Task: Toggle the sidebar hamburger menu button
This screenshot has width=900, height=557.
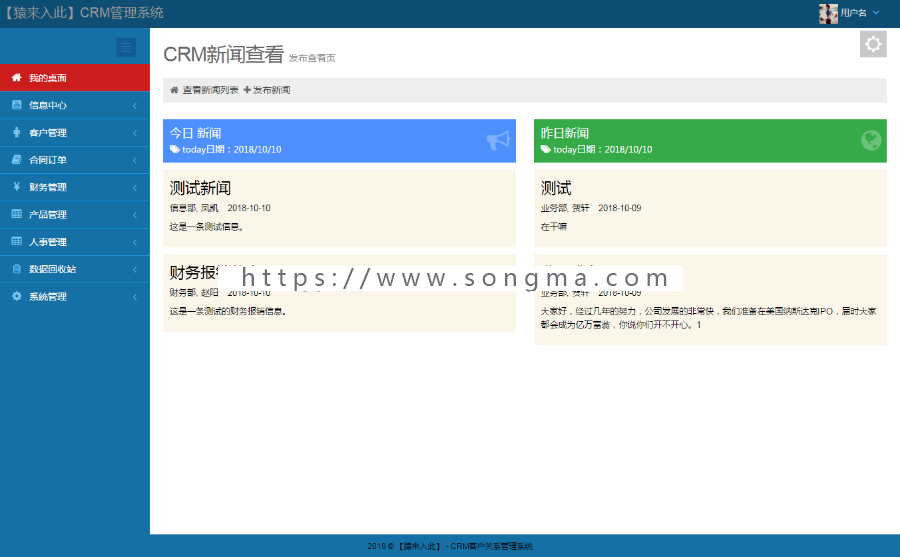Action: 126,47
